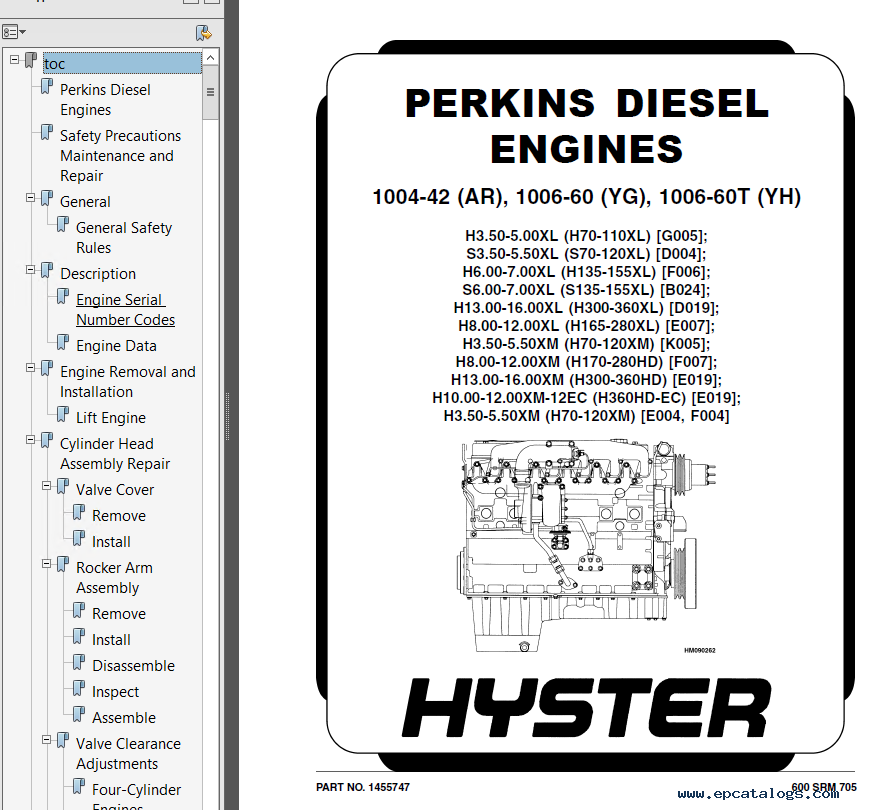This screenshot has width=890, height=810.
Task: Collapse the toc bookmark tree
Action: pos(15,58)
